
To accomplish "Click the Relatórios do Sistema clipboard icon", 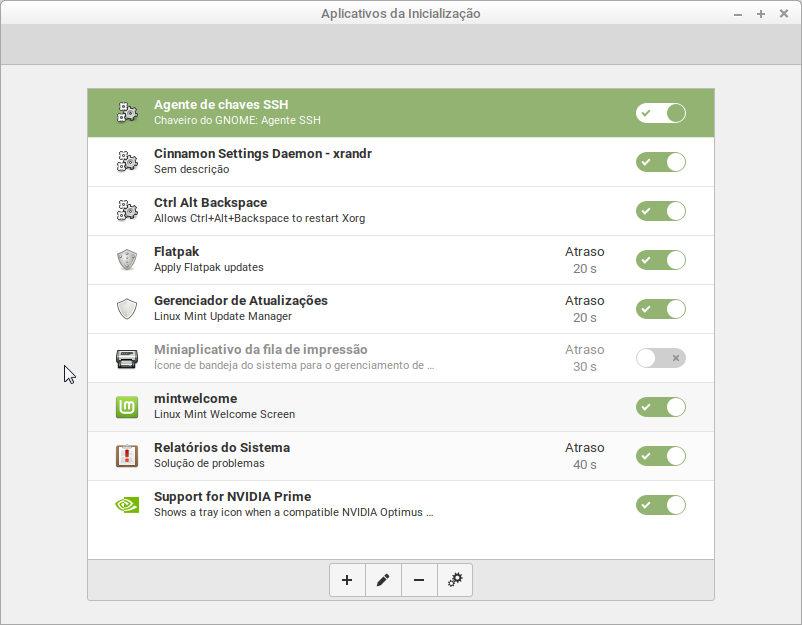I will pyautogui.click(x=127, y=456).
